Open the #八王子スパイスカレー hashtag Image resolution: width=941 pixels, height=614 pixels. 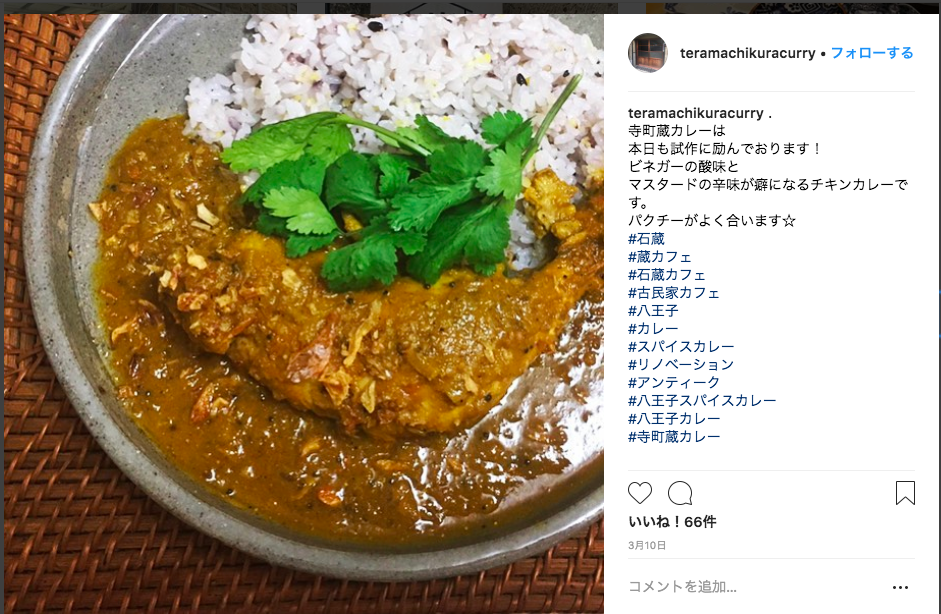702,401
